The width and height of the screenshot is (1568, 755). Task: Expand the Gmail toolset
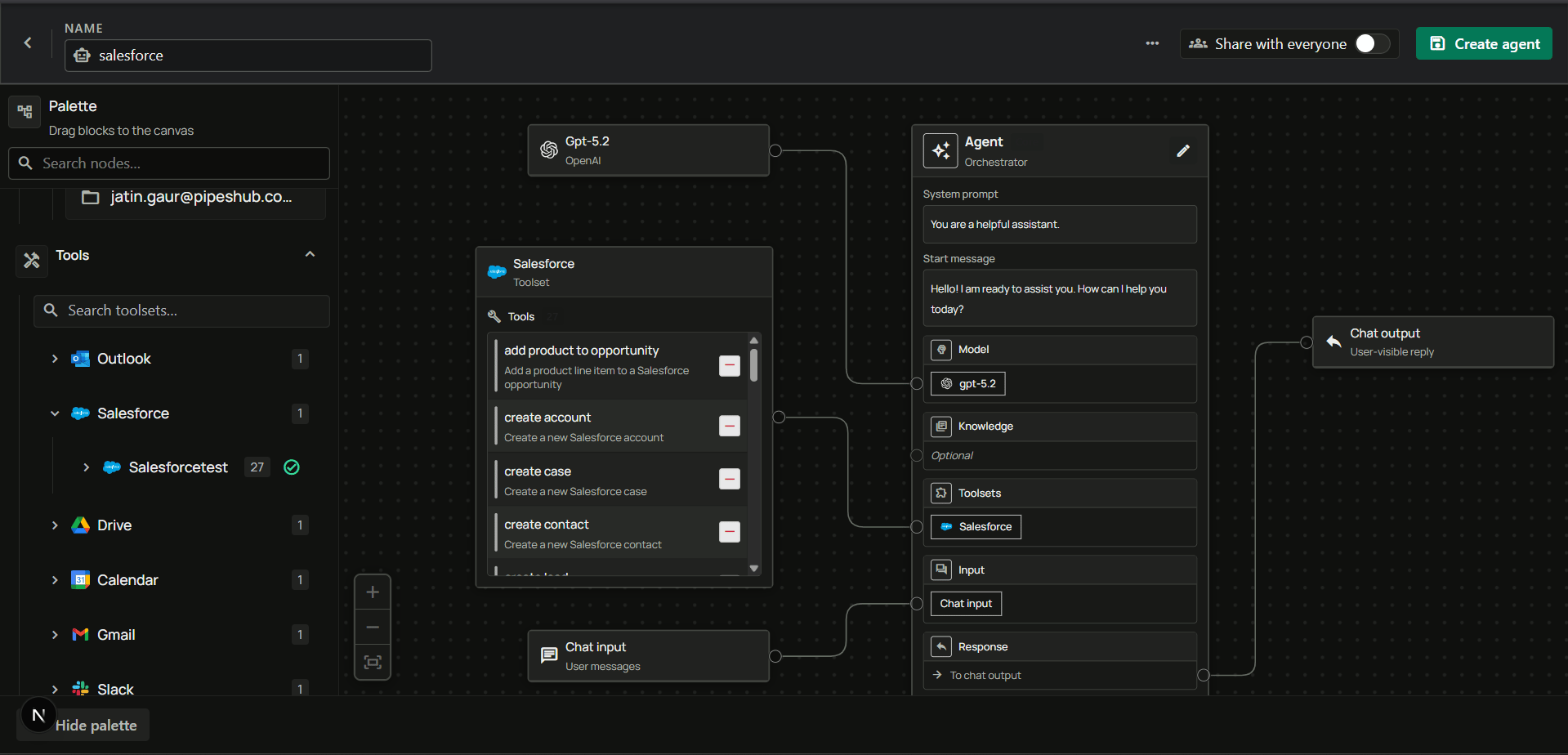[x=55, y=635]
